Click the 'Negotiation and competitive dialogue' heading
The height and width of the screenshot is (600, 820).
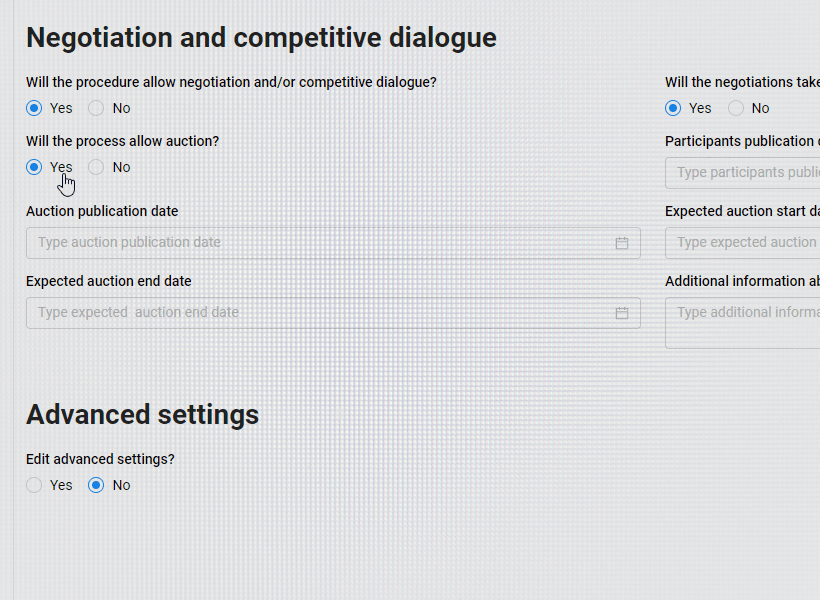(261, 37)
